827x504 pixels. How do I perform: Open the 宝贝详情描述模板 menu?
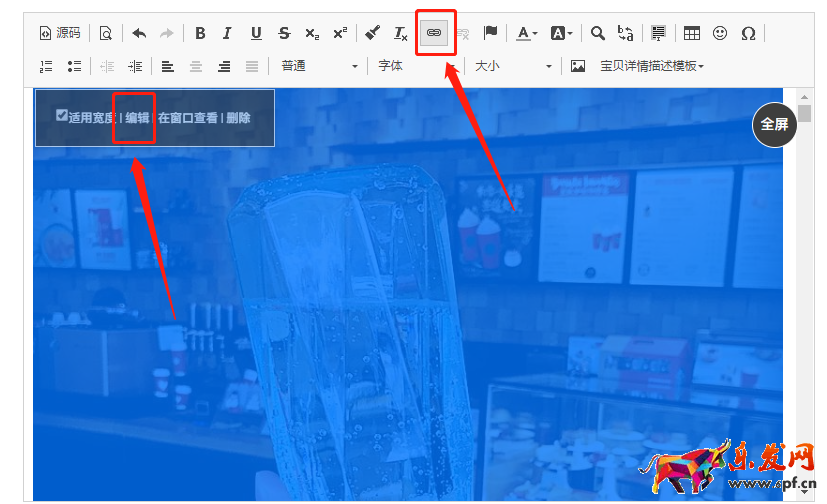click(652, 66)
